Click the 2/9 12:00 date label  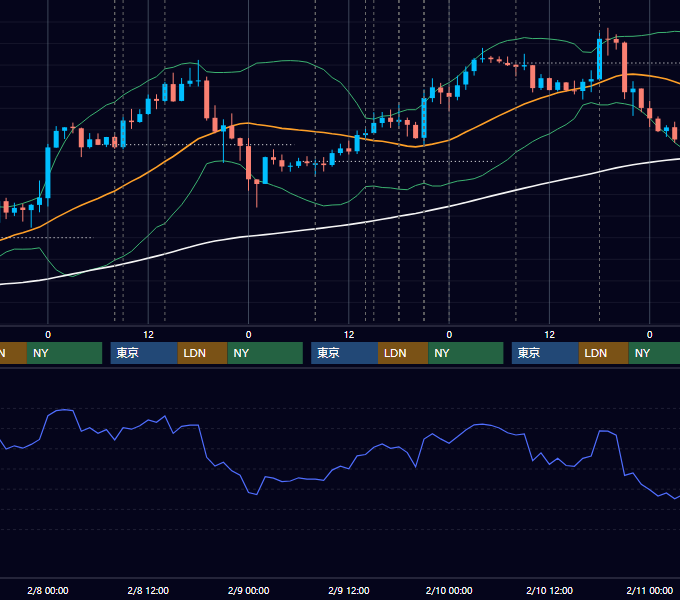[349, 590]
